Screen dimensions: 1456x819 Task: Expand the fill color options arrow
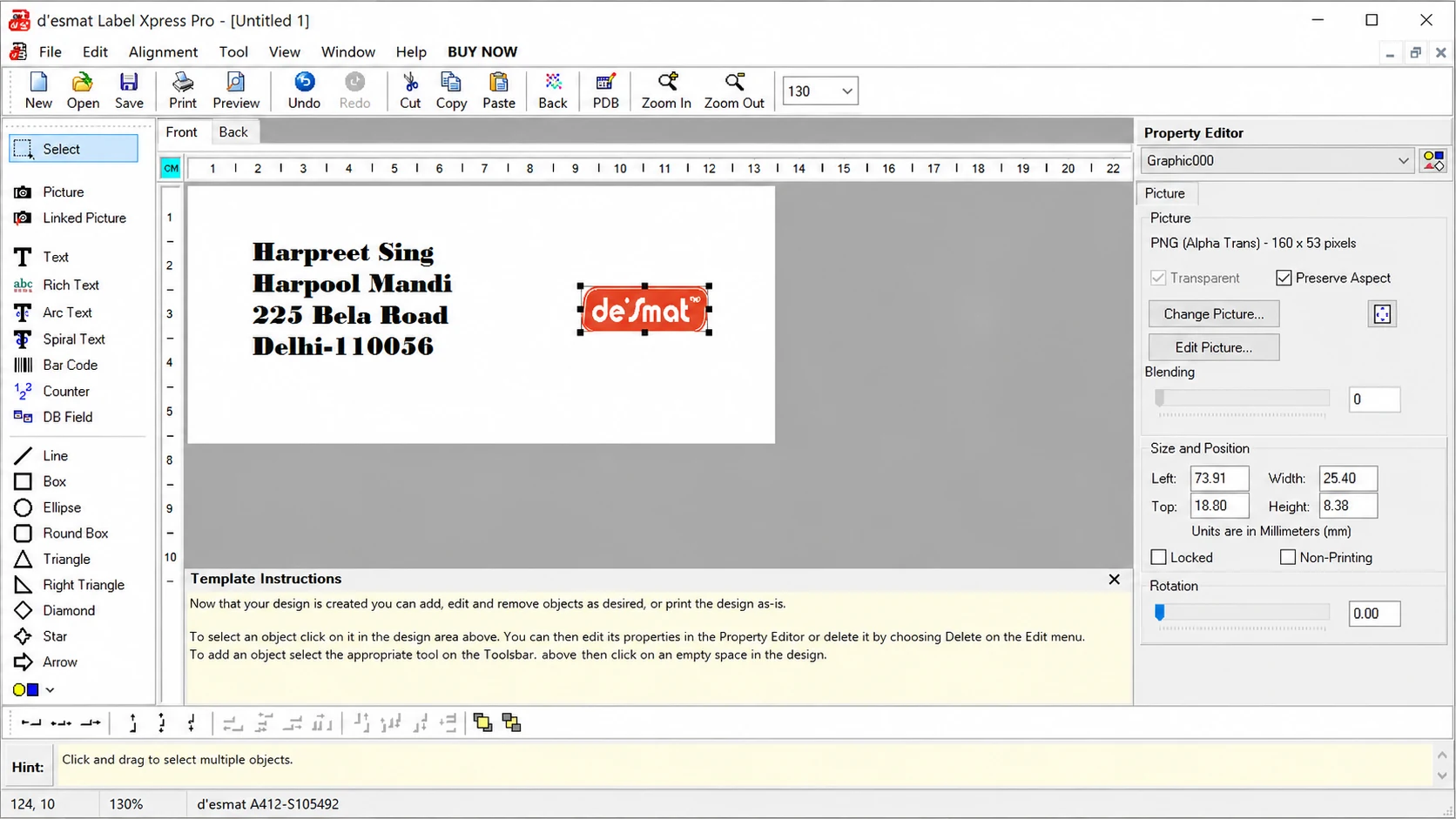[50, 690]
